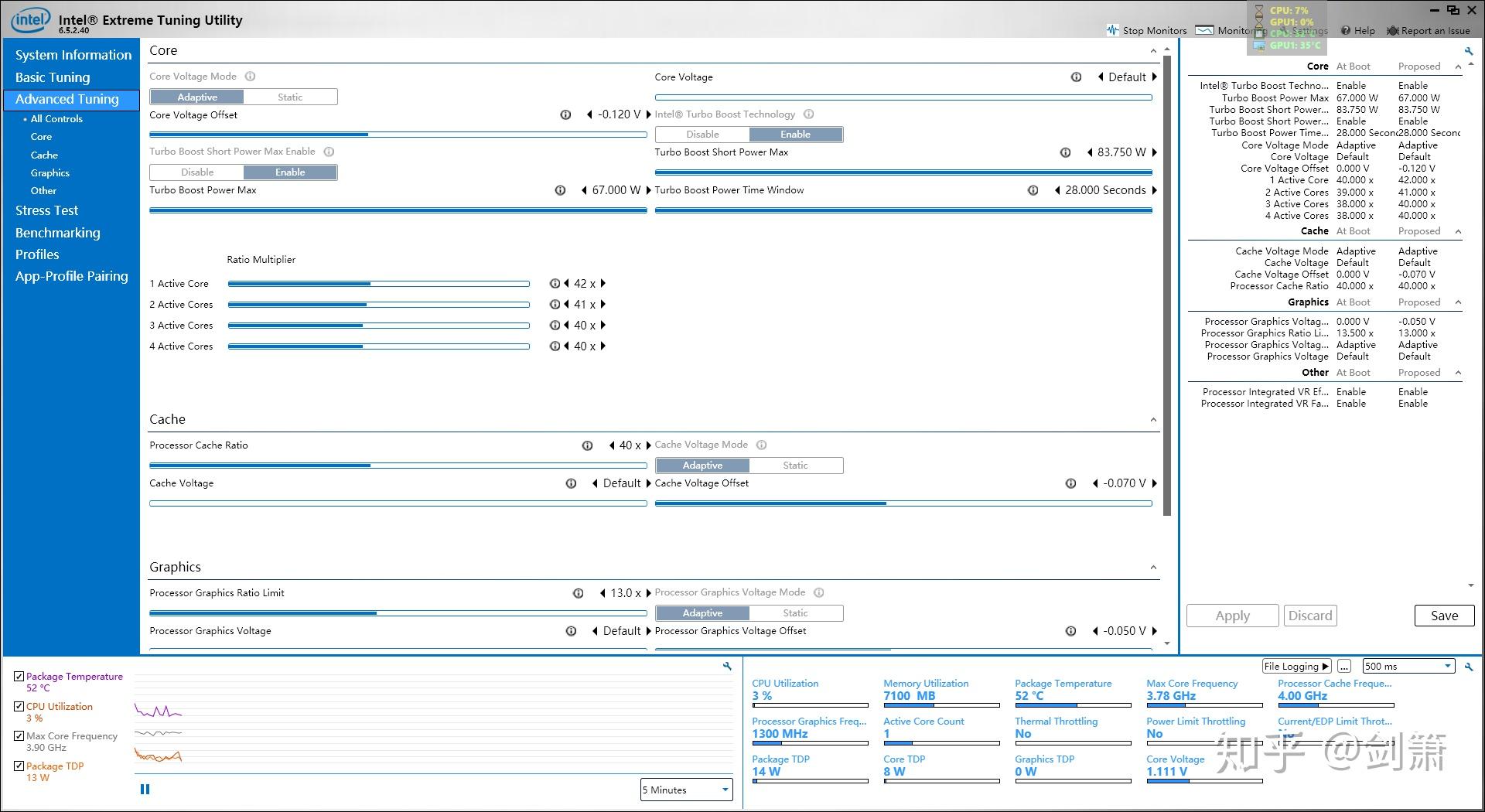Open the 500 ms interval dropdown
Screen dimensions: 1485x812
[x=1408, y=667]
